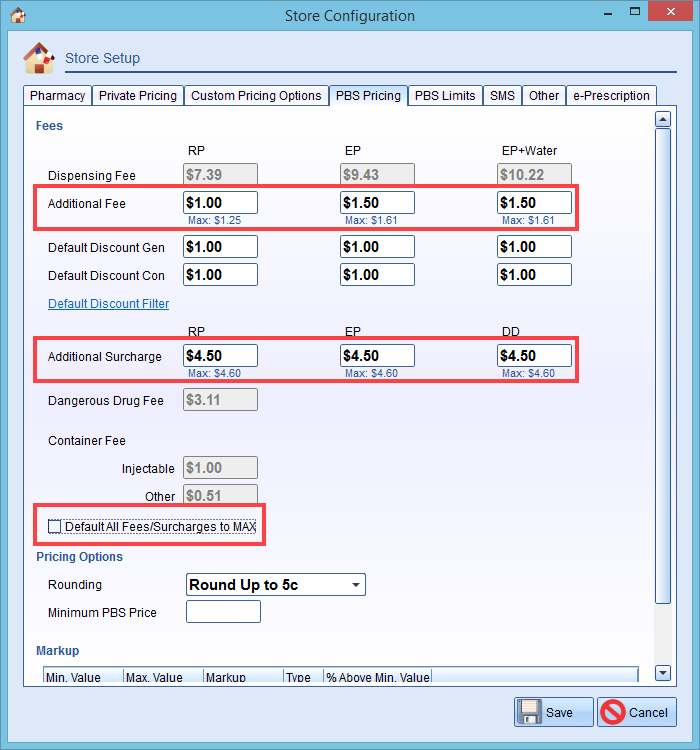Click the vertical scrollbar thumb
Screen dimensions: 700x750
pyautogui.click(x=663, y=366)
